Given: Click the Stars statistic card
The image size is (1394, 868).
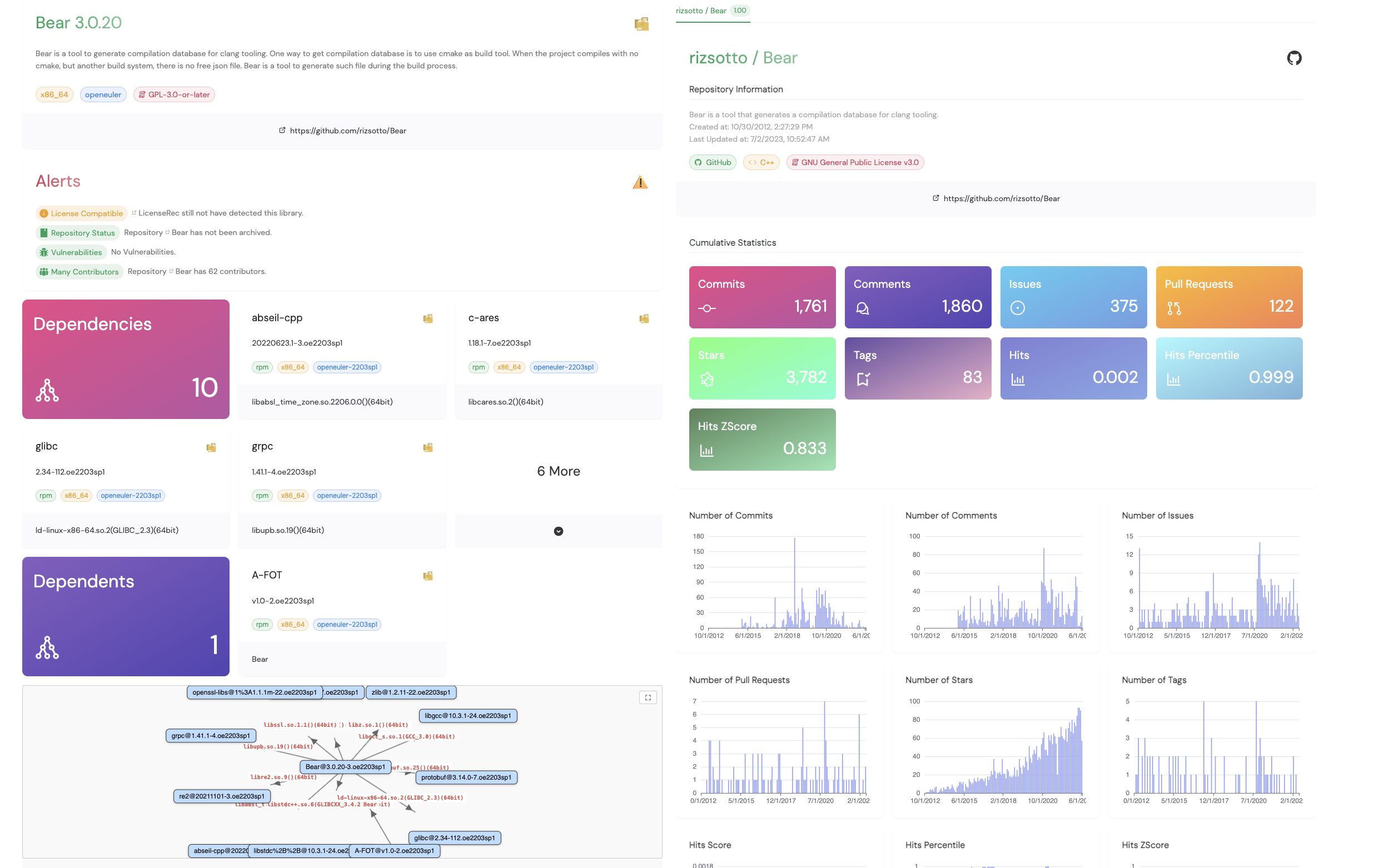Looking at the screenshot, I should click(762, 368).
